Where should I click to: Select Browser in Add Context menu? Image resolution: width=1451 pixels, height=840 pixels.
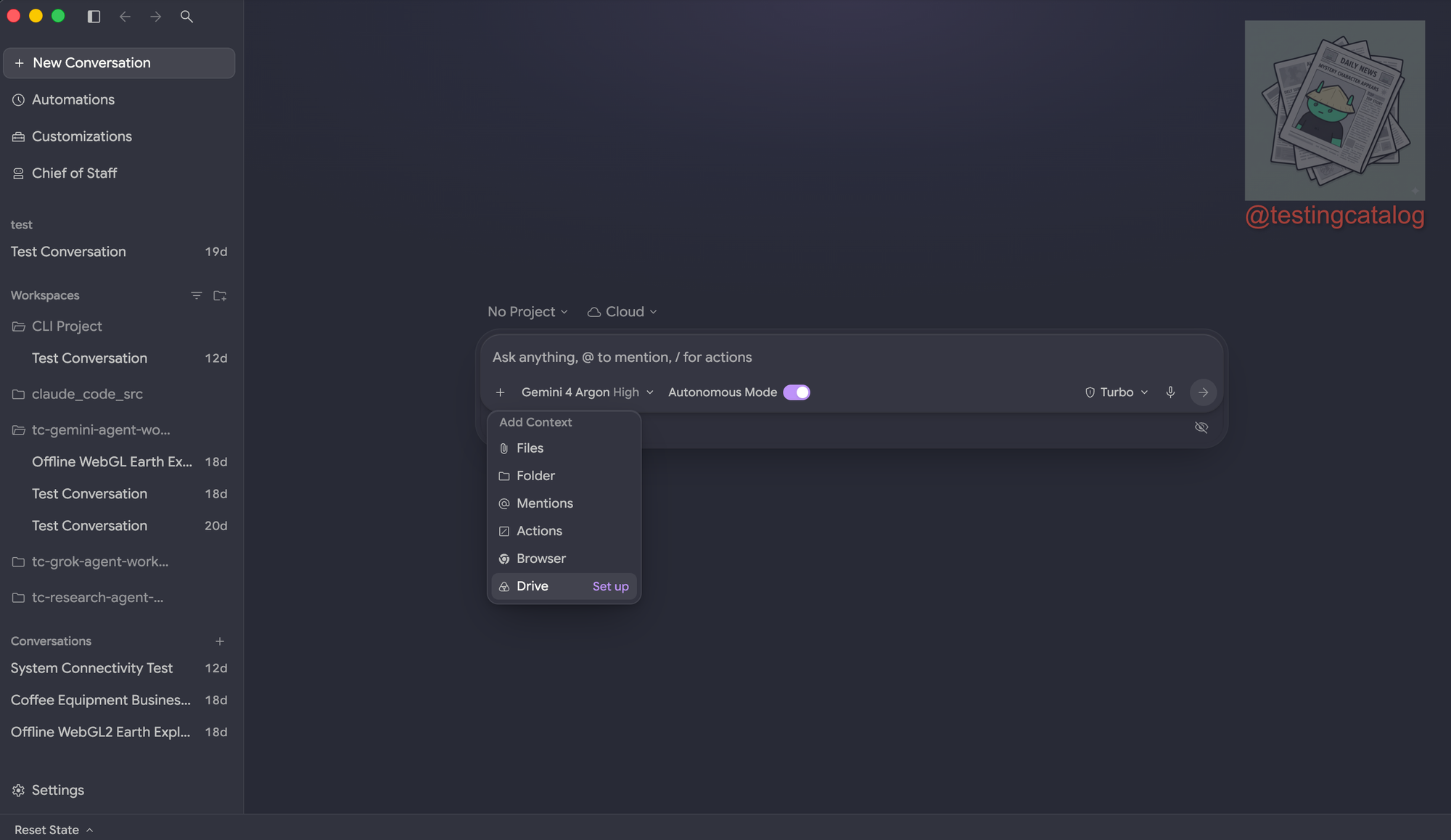[564, 559]
